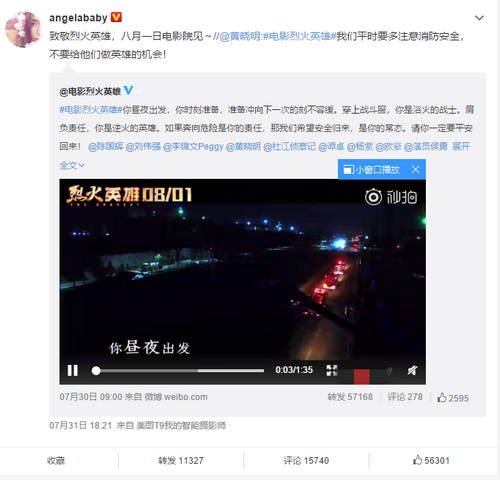Click the 秒拍 logo on the video
Image resolution: width=500 pixels, height=480 pixels.
coord(391,197)
